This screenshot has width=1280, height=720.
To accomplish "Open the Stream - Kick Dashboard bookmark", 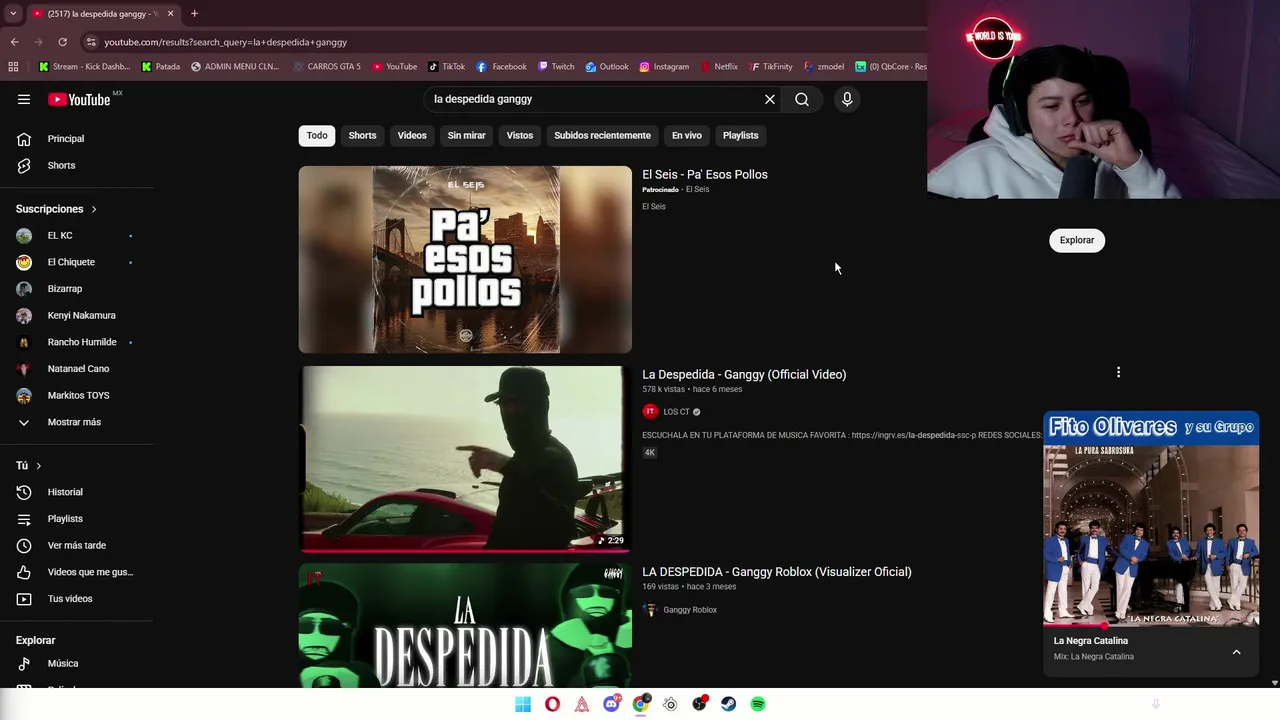I will pyautogui.click(x=84, y=67).
